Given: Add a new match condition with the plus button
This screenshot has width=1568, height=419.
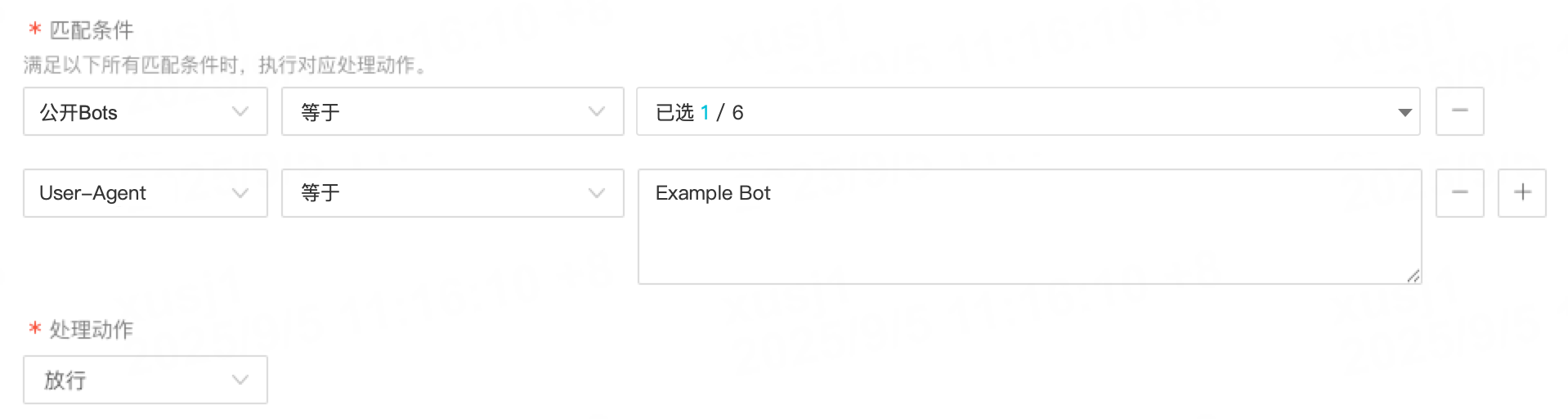Looking at the screenshot, I should (x=1521, y=193).
